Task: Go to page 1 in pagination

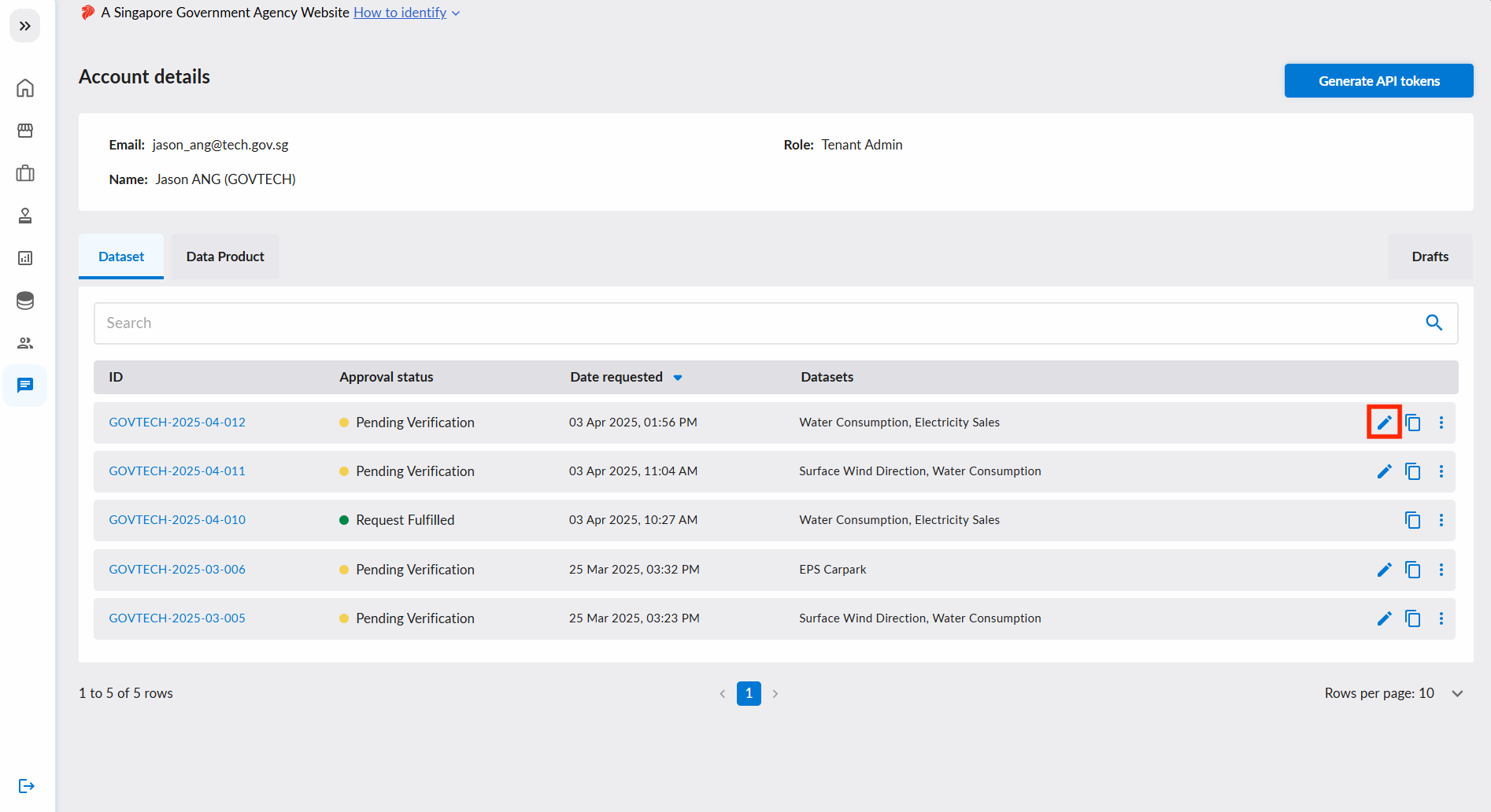Action: (749, 693)
